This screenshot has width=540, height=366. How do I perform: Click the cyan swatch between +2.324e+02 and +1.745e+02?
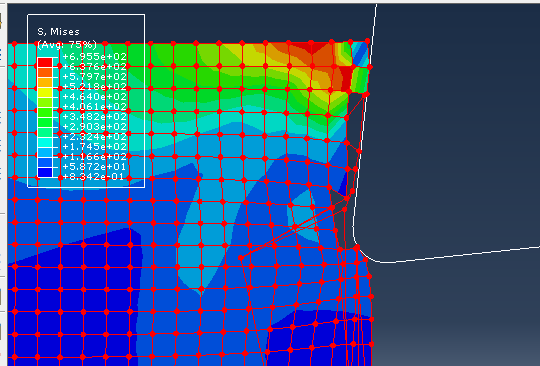click(x=45, y=142)
